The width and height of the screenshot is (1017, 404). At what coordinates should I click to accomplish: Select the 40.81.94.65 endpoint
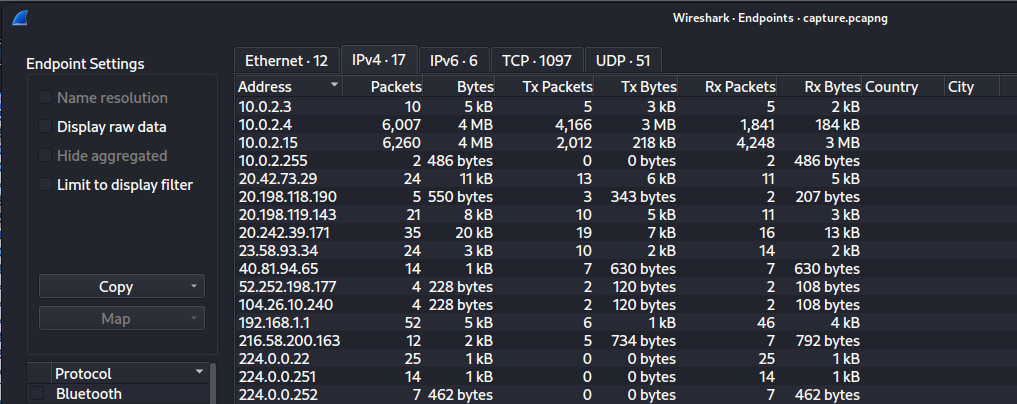click(x=626, y=268)
